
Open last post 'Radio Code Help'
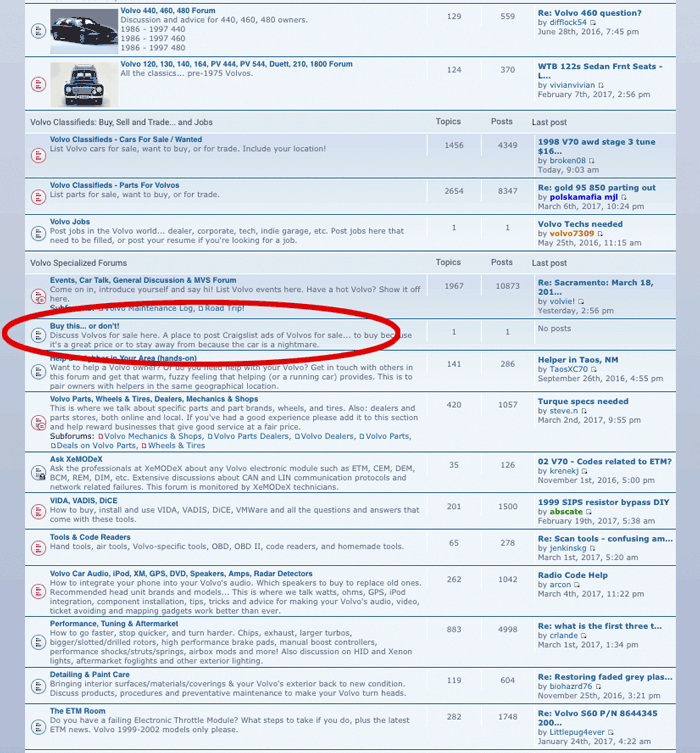(573, 575)
